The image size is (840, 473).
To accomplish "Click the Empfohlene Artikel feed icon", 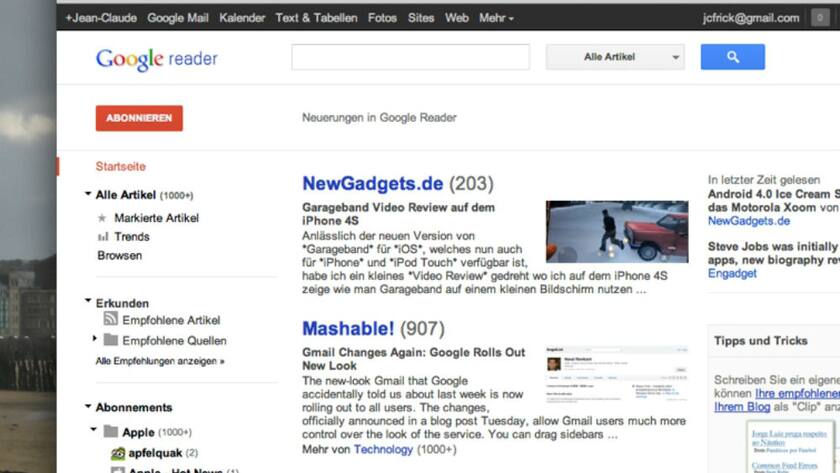I will pyautogui.click(x=110, y=319).
